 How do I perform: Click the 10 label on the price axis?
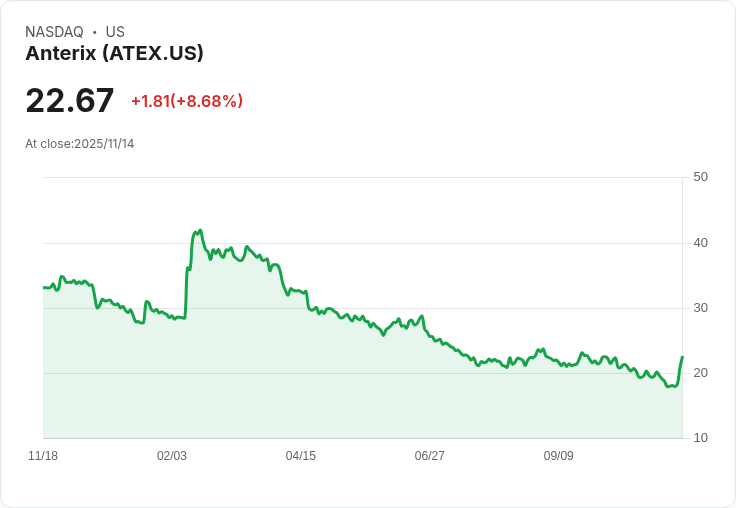point(700,438)
